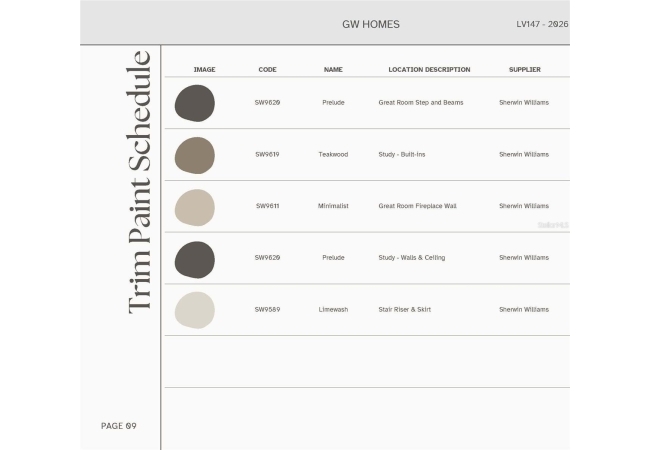Click the Teakwood paint name
Image resolution: width=650 pixels, height=450 pixels.
pos(333,154)
